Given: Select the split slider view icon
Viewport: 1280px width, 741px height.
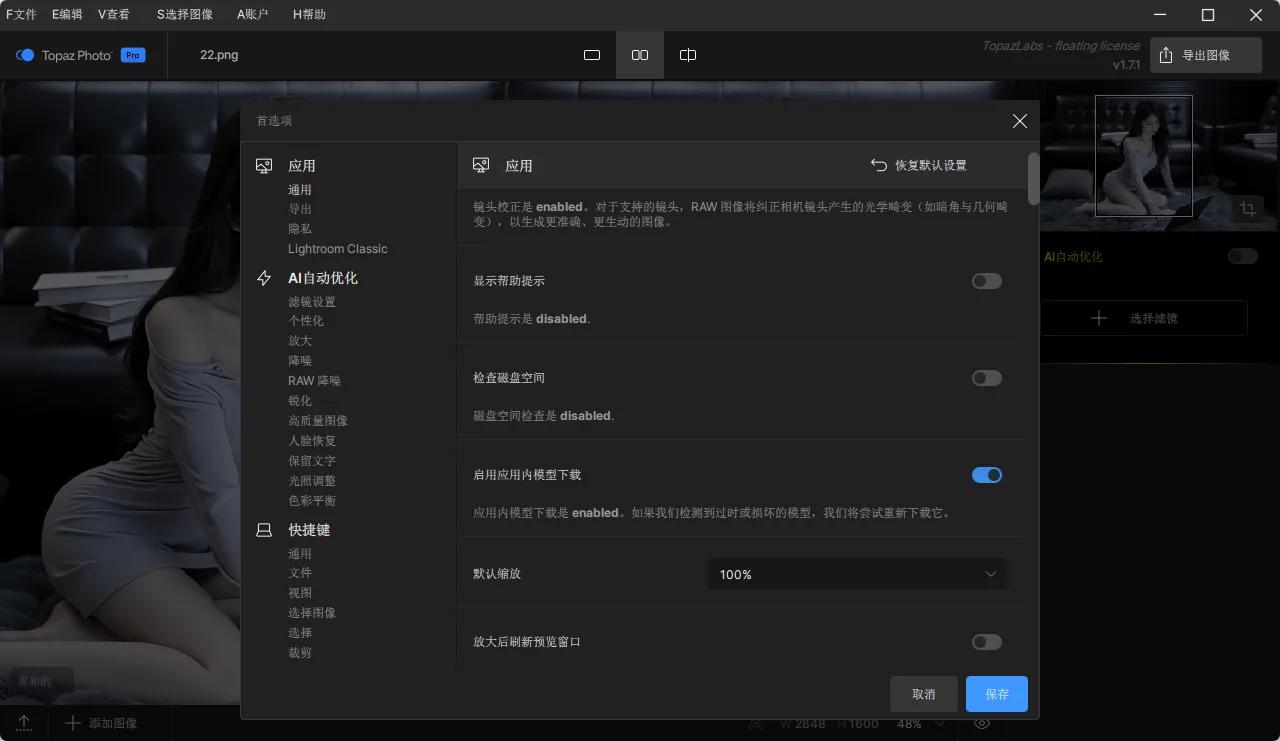Looking at the screenshot, I should pos(688,55).
